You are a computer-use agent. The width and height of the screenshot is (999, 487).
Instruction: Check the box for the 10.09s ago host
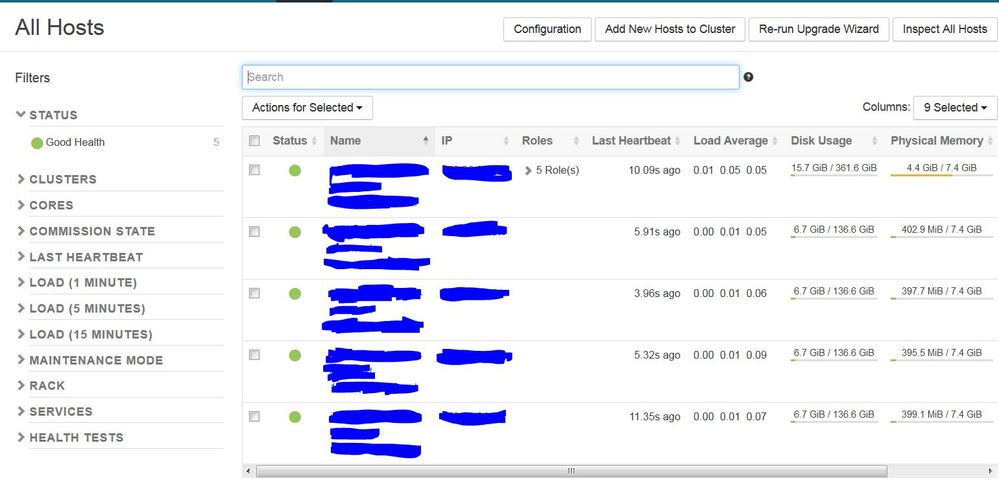pos(254,170)
